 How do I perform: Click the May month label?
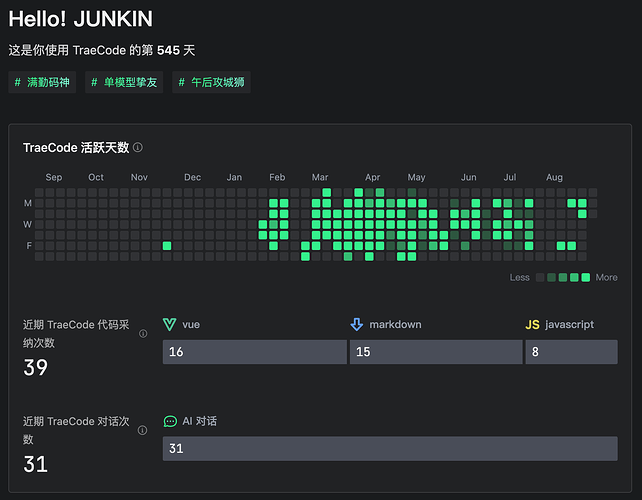click(416, 177)
